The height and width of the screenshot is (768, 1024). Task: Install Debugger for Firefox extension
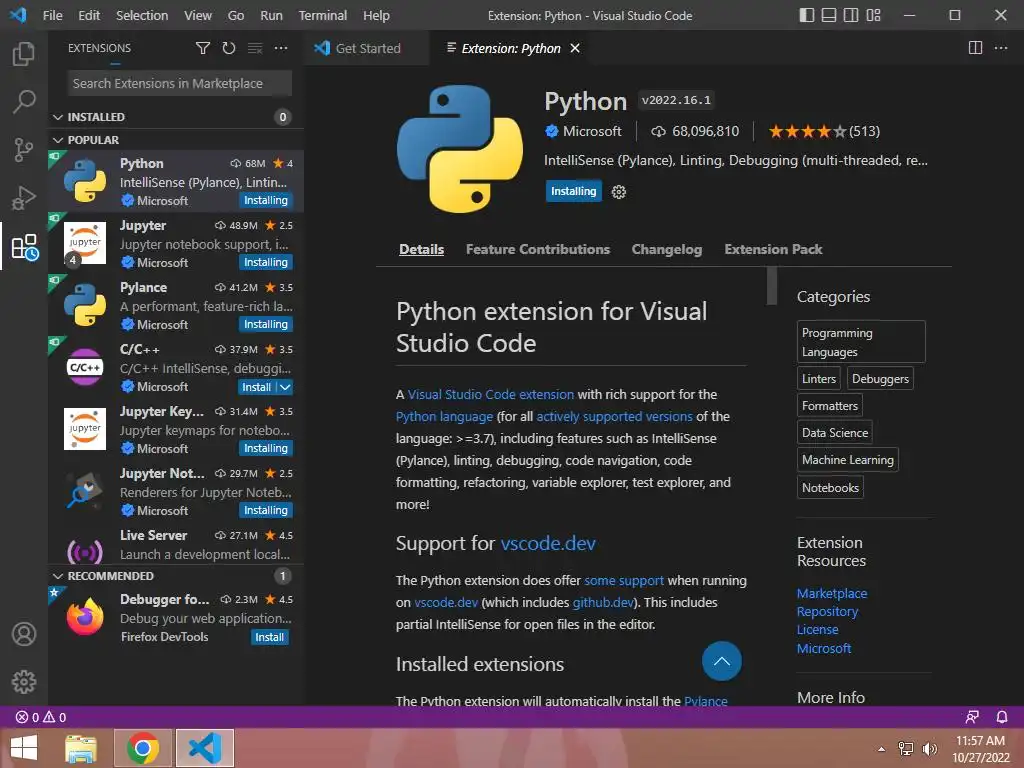270,637
